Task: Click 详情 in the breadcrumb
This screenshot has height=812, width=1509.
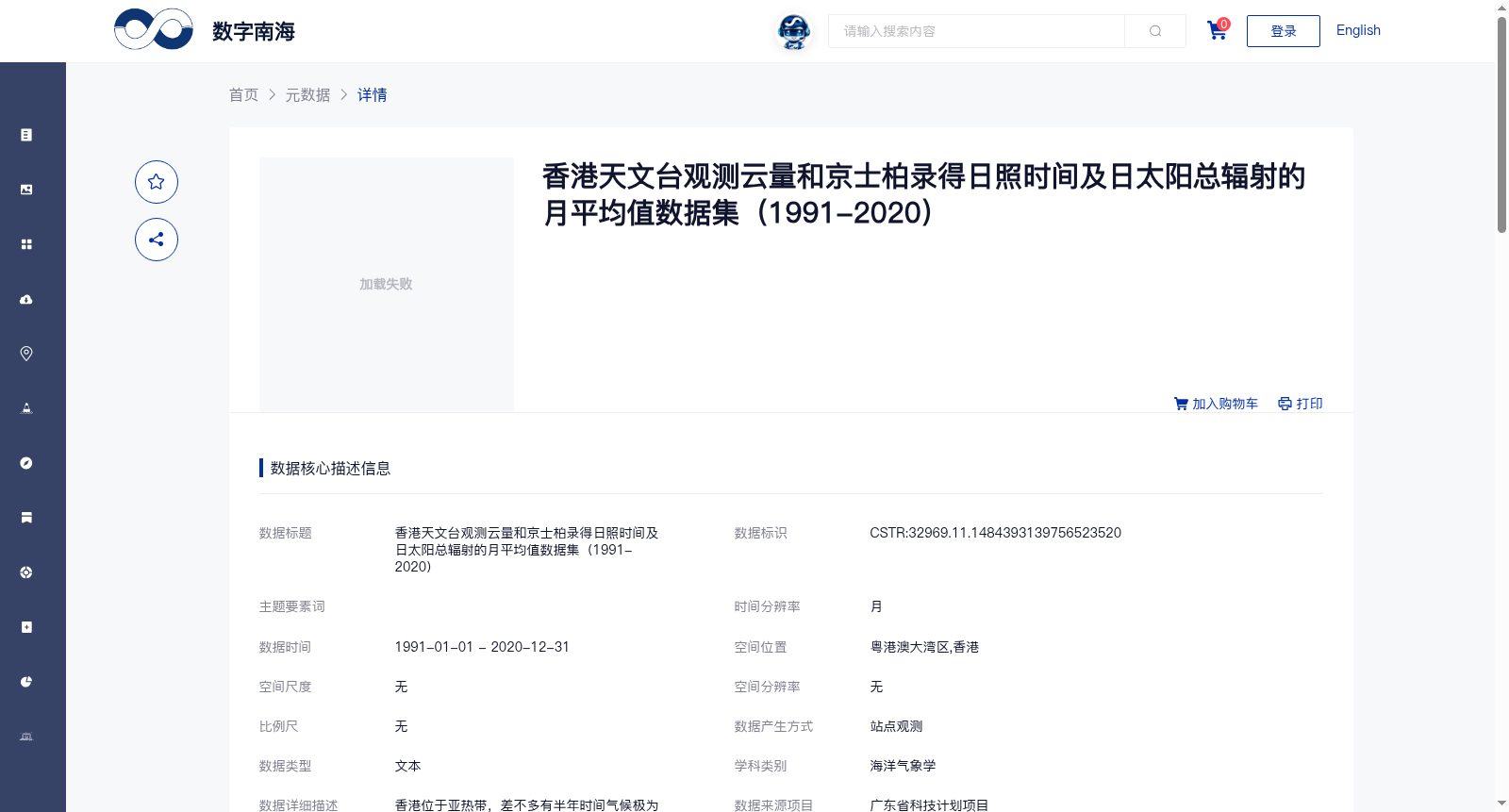Action: (372, 95)
